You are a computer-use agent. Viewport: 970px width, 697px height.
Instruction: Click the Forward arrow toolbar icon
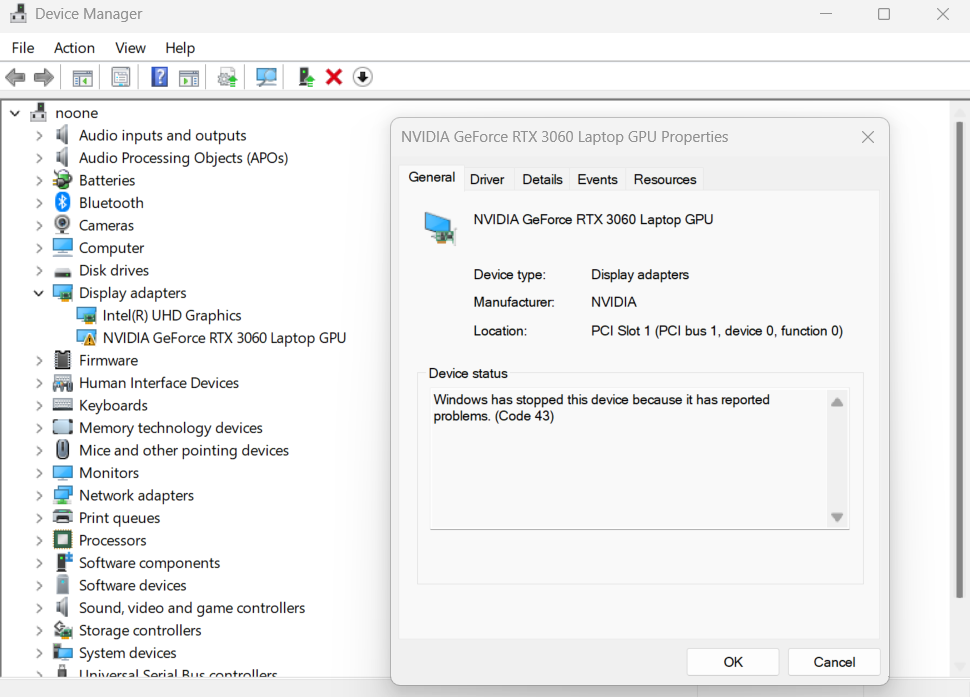[x=43, y=77]
